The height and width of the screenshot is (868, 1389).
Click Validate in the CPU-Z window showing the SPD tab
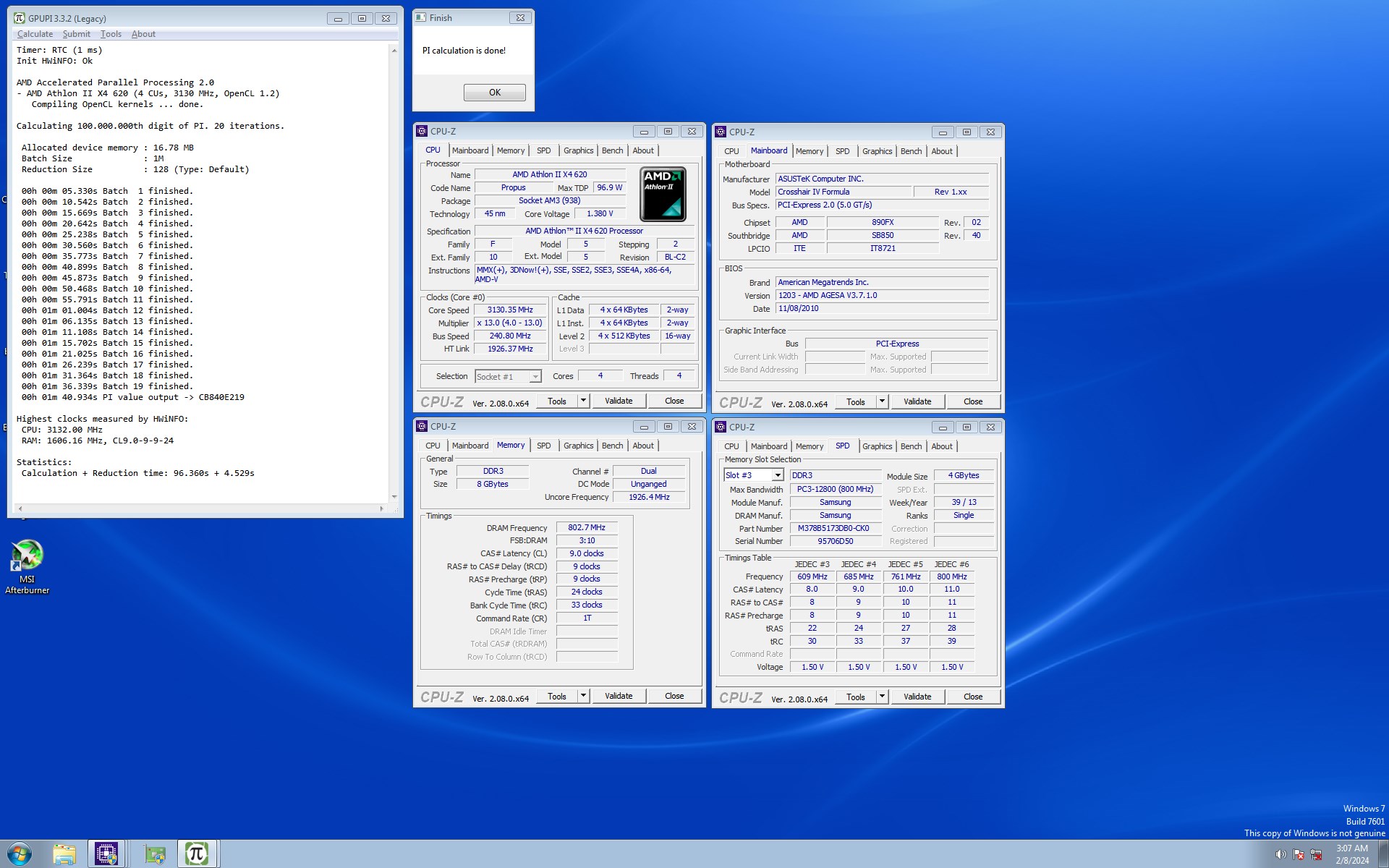tap(917, 697)
